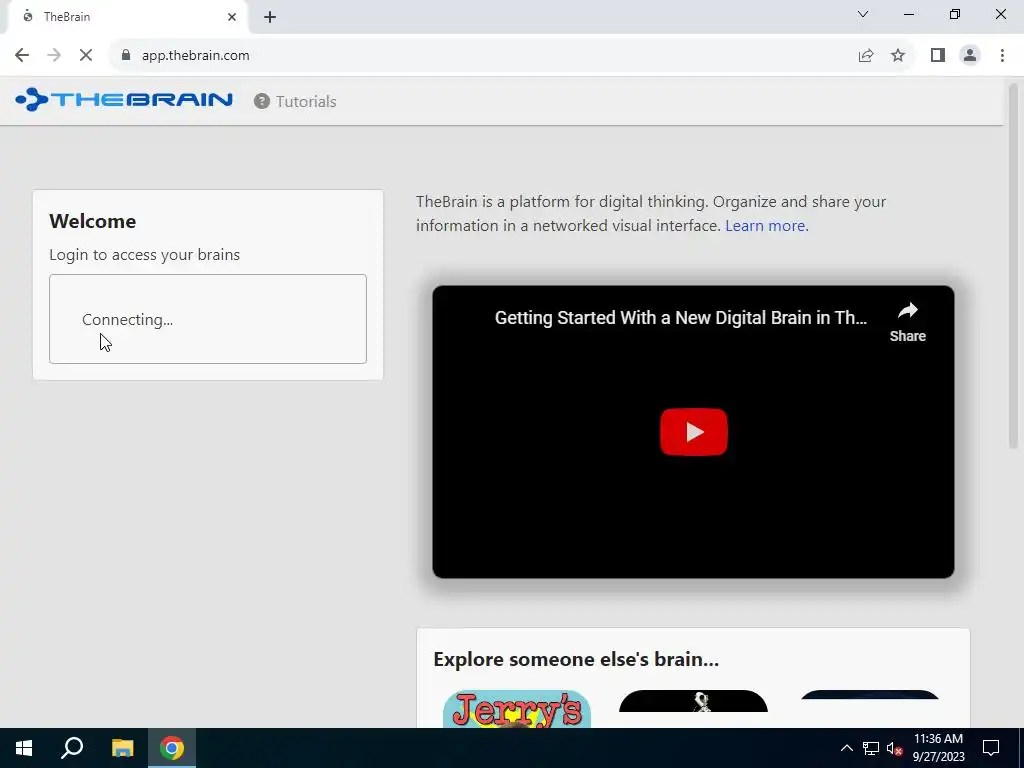
Task: Open the Chrome profile avatar
Action: (970, 56)
